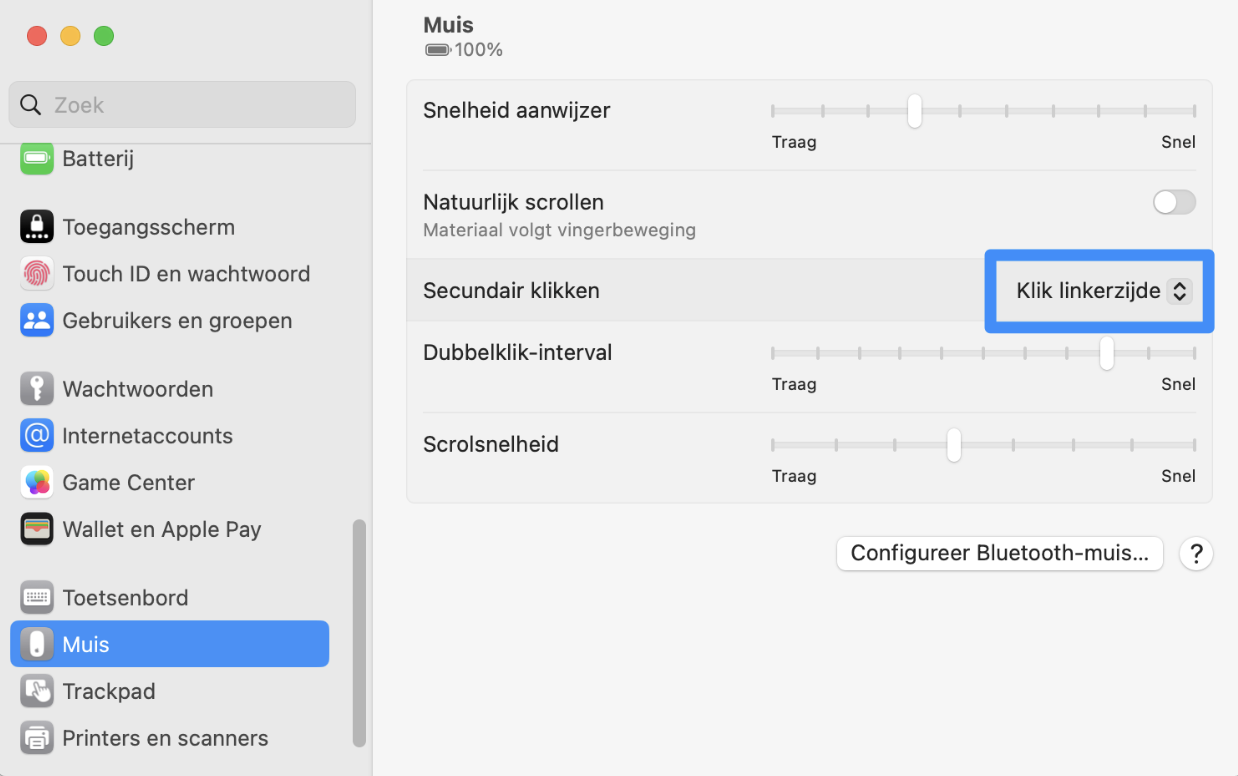Open the Wallet en Apple Pay icon
1238x776 pixels.
click(37, 530)
